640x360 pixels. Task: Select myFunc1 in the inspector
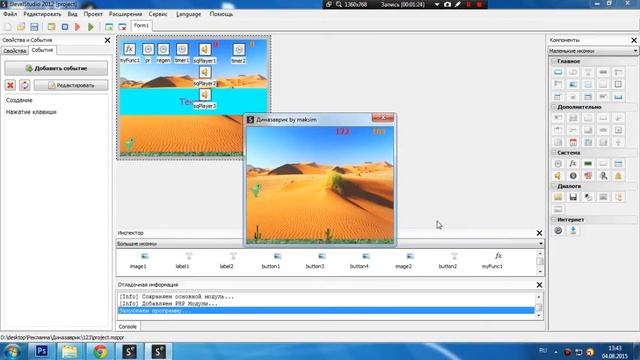492,261
